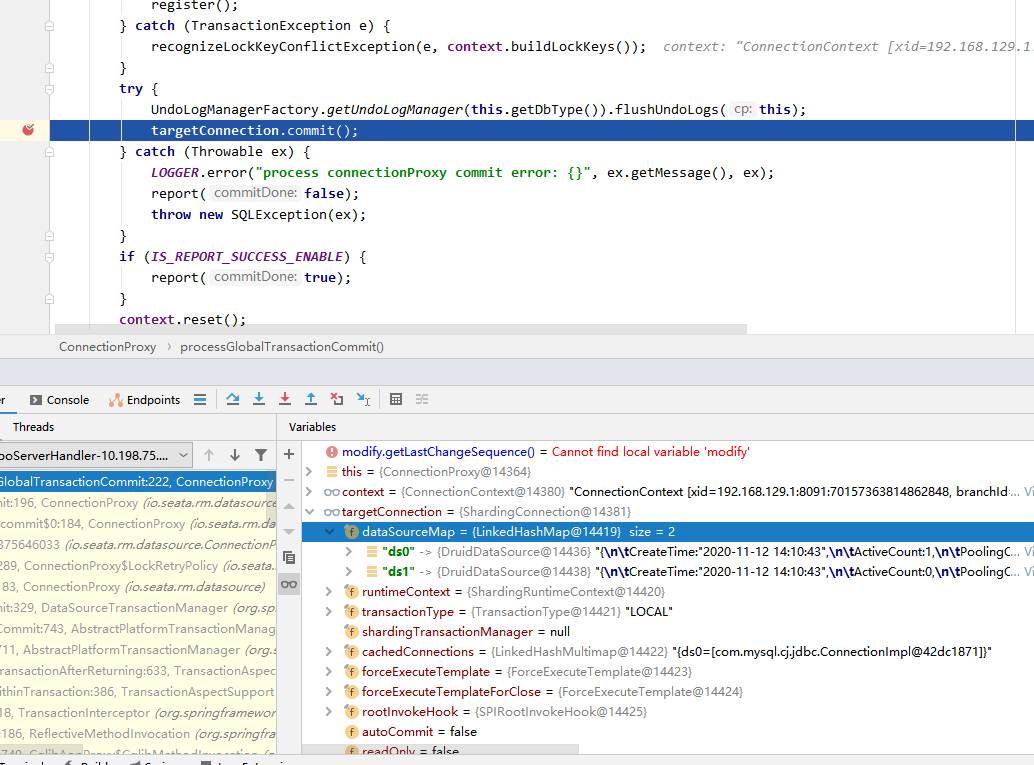This screenshot has height=765, width=1034.
Task: Click the Run to Cursor icon
Action: tap(363, 399)
